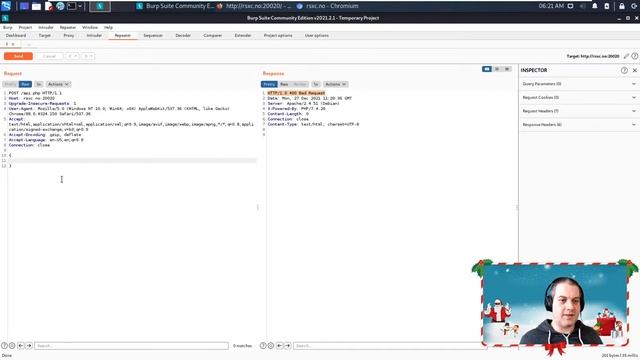Add a new Repeater tab with the ellipsis tab

(29, 44)
